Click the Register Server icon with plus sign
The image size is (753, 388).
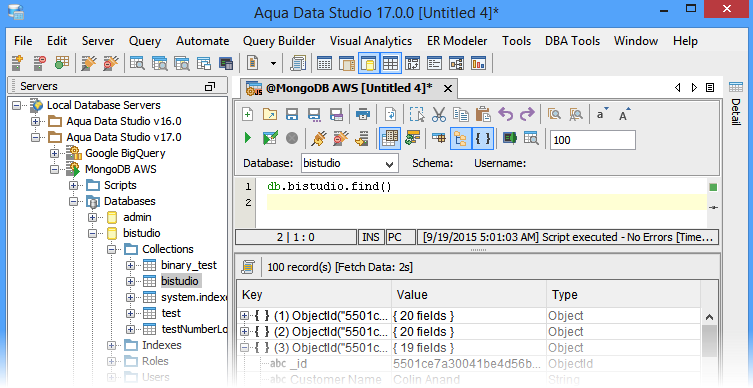(17, 63)
